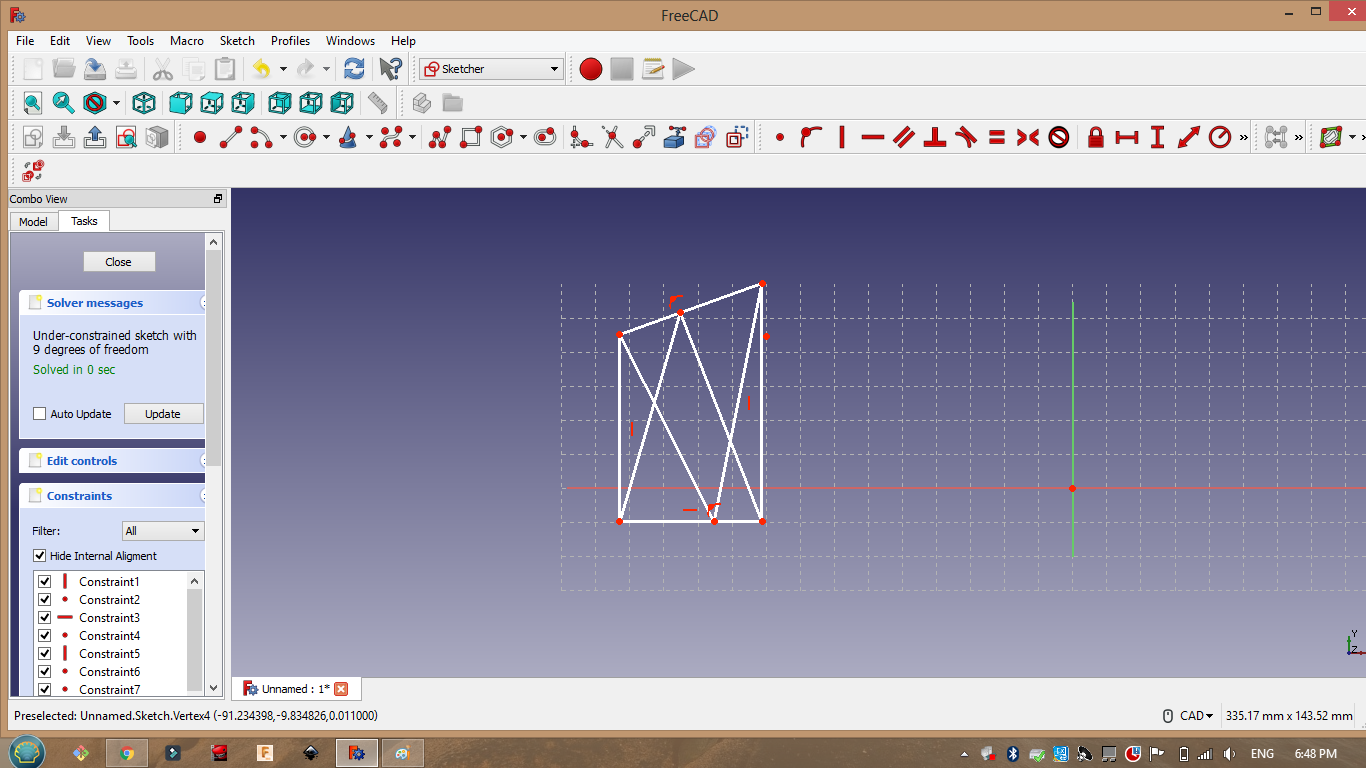
Task: Click the Close button in Tasks
Action: click(x=119, y=262)
